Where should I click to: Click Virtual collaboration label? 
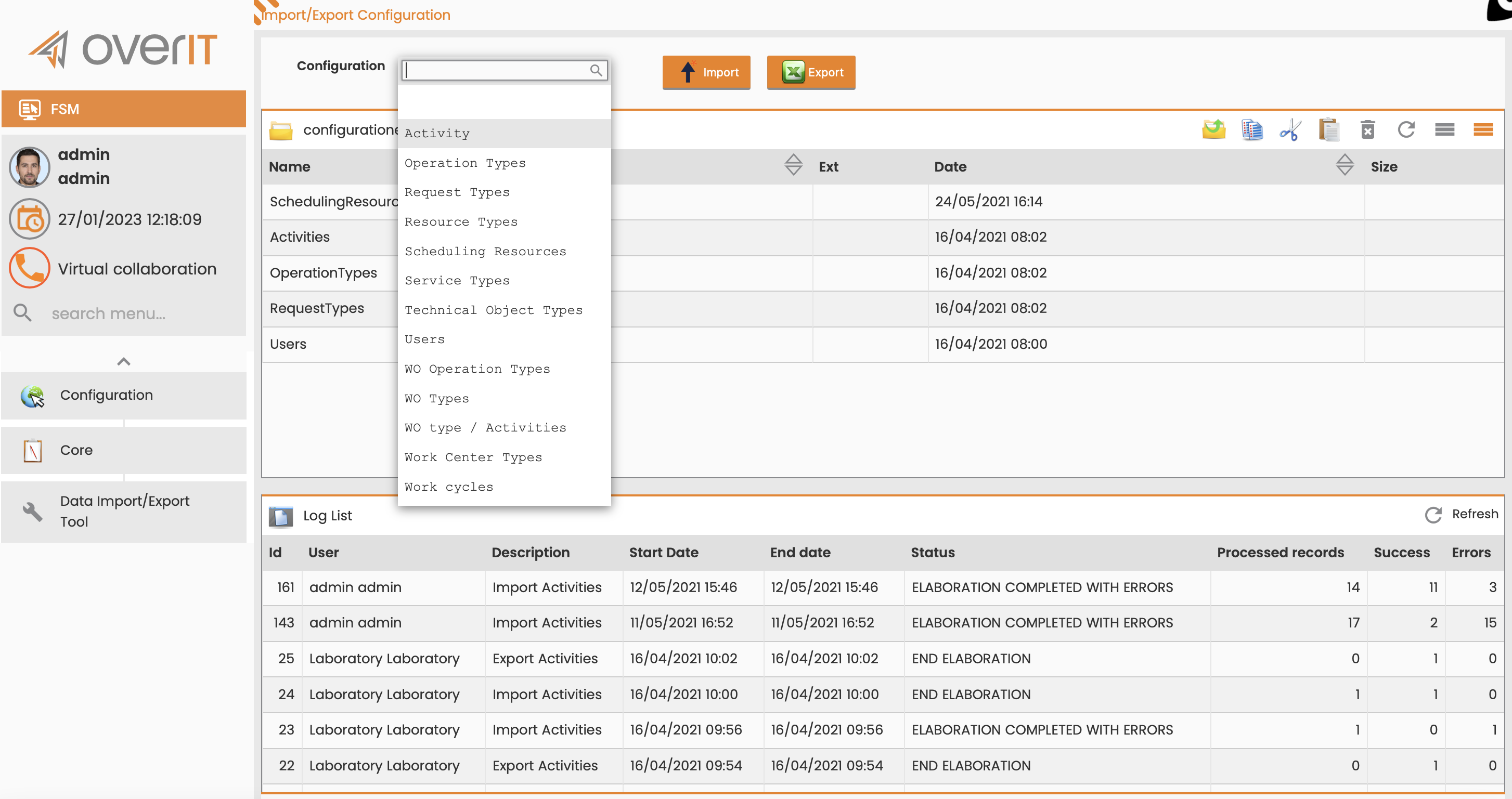[x=137, y=269]
